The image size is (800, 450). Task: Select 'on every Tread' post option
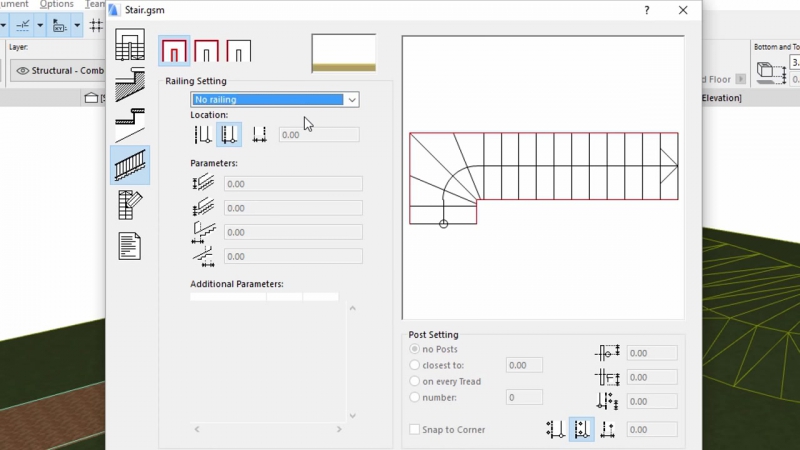pos(415,382)
